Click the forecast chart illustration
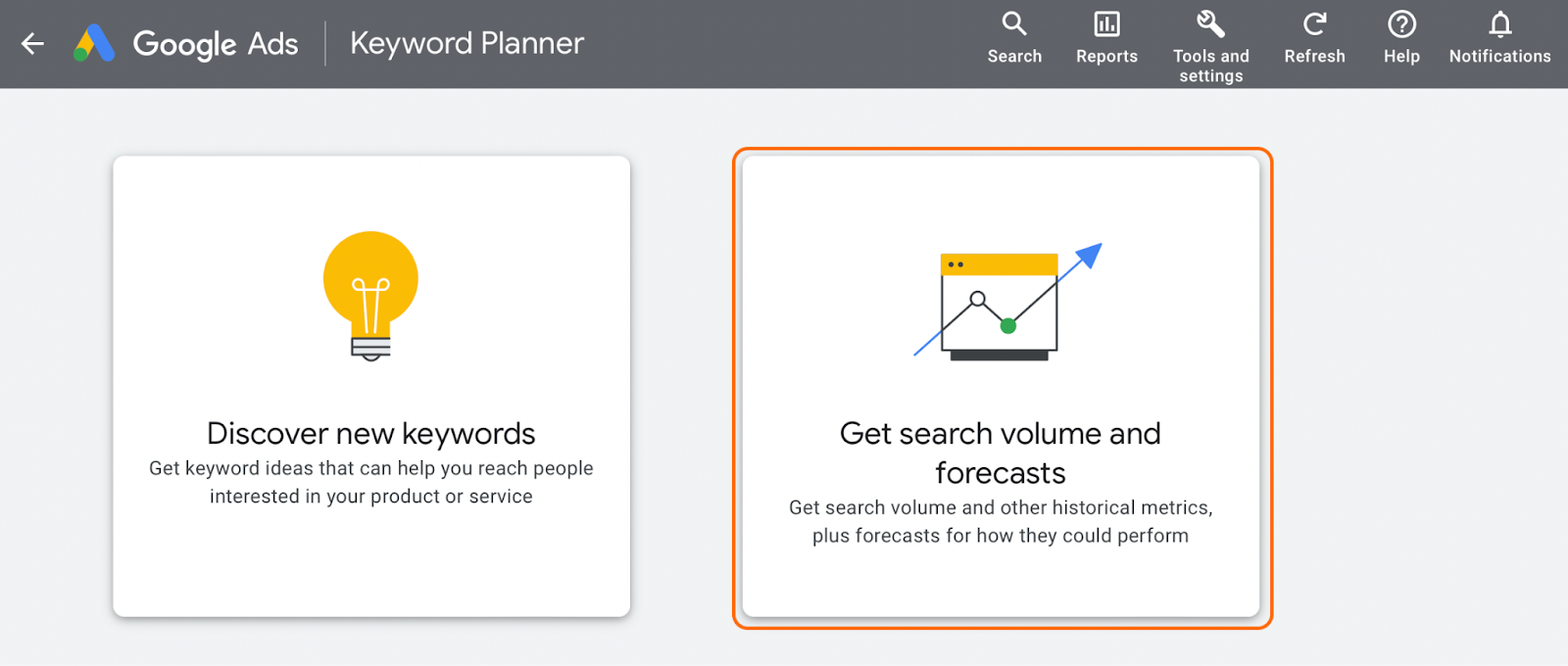 click(1007, 302)
